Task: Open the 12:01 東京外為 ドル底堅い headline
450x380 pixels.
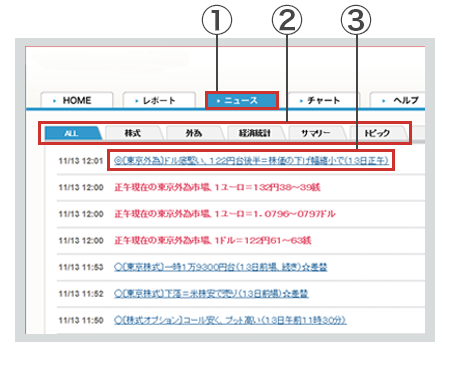Action: coord(251,161)
